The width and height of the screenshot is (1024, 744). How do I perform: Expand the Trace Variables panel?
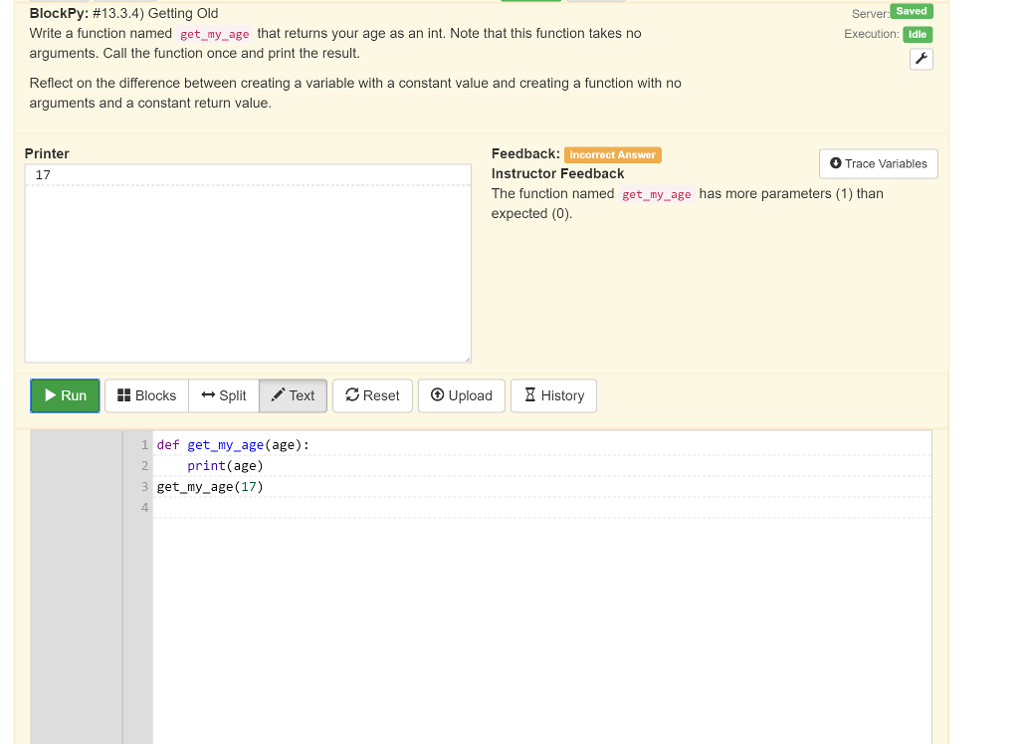click(x=878, y=163)
